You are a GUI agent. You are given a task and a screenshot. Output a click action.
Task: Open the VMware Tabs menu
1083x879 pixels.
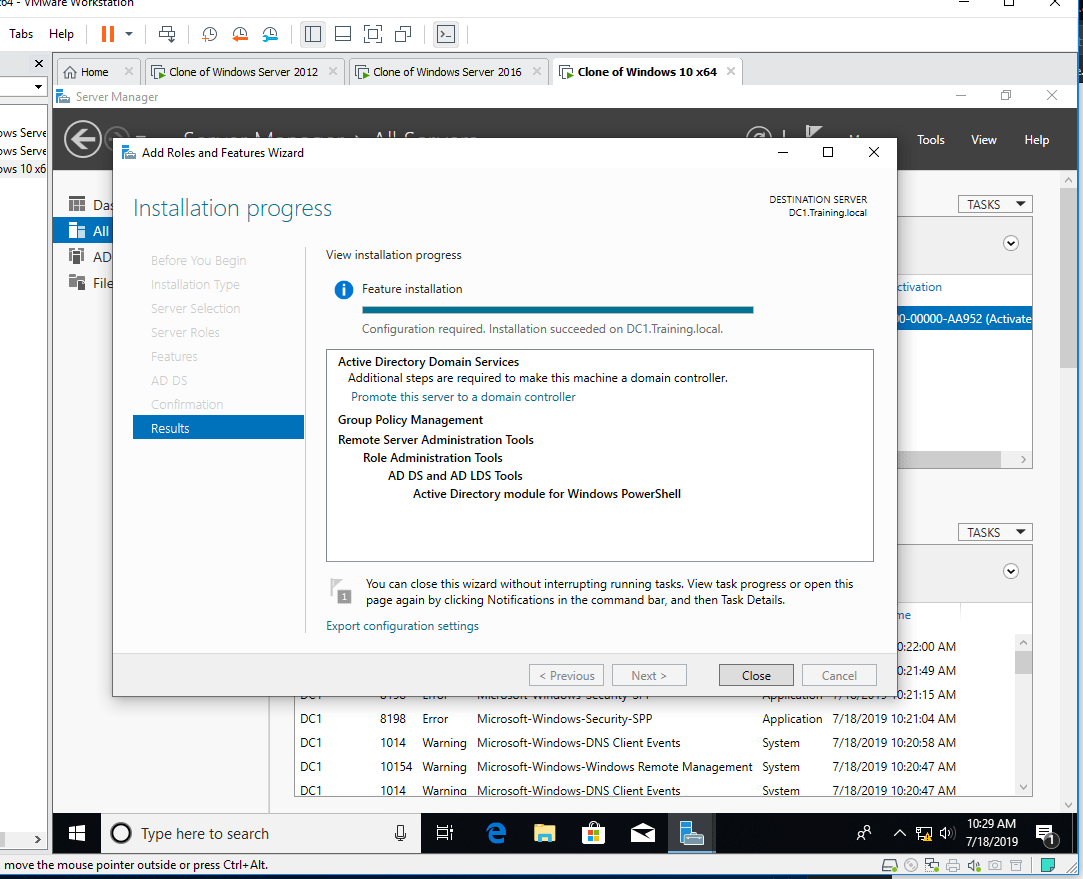pyautogui.click(x=21, y=34)
